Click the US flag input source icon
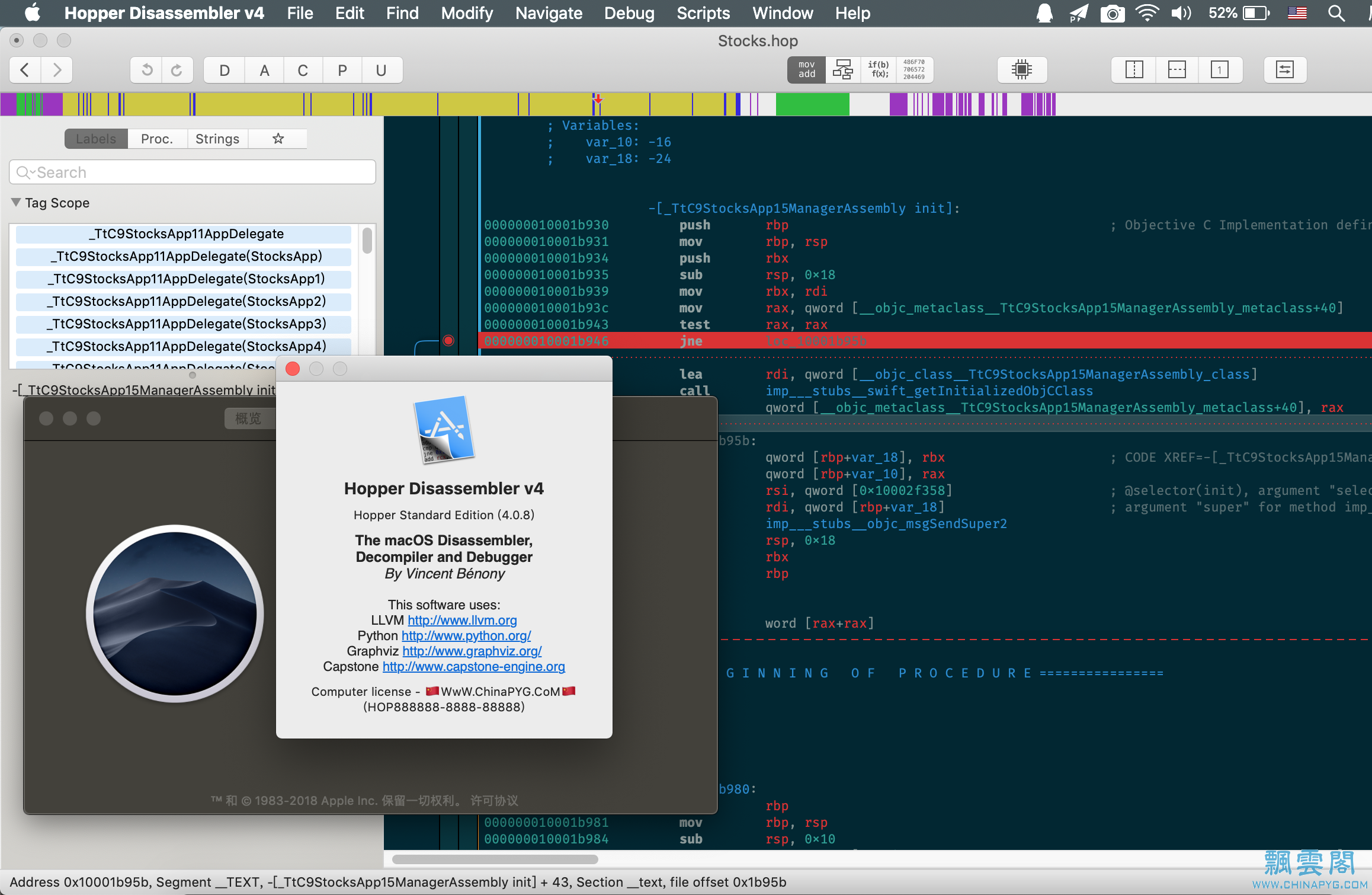This screenshot has width=1372, height=895. pyautogui.click(x=1297, y=13)
